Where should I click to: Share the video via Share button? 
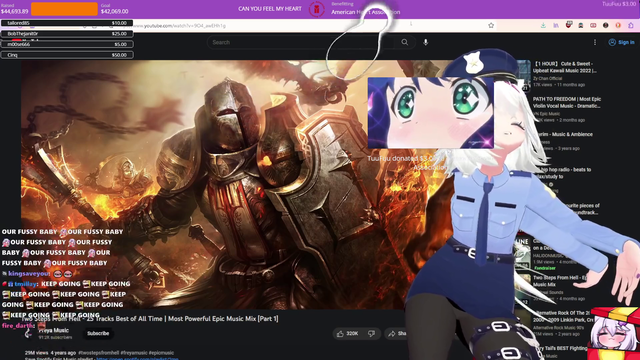tap(396, 333)
